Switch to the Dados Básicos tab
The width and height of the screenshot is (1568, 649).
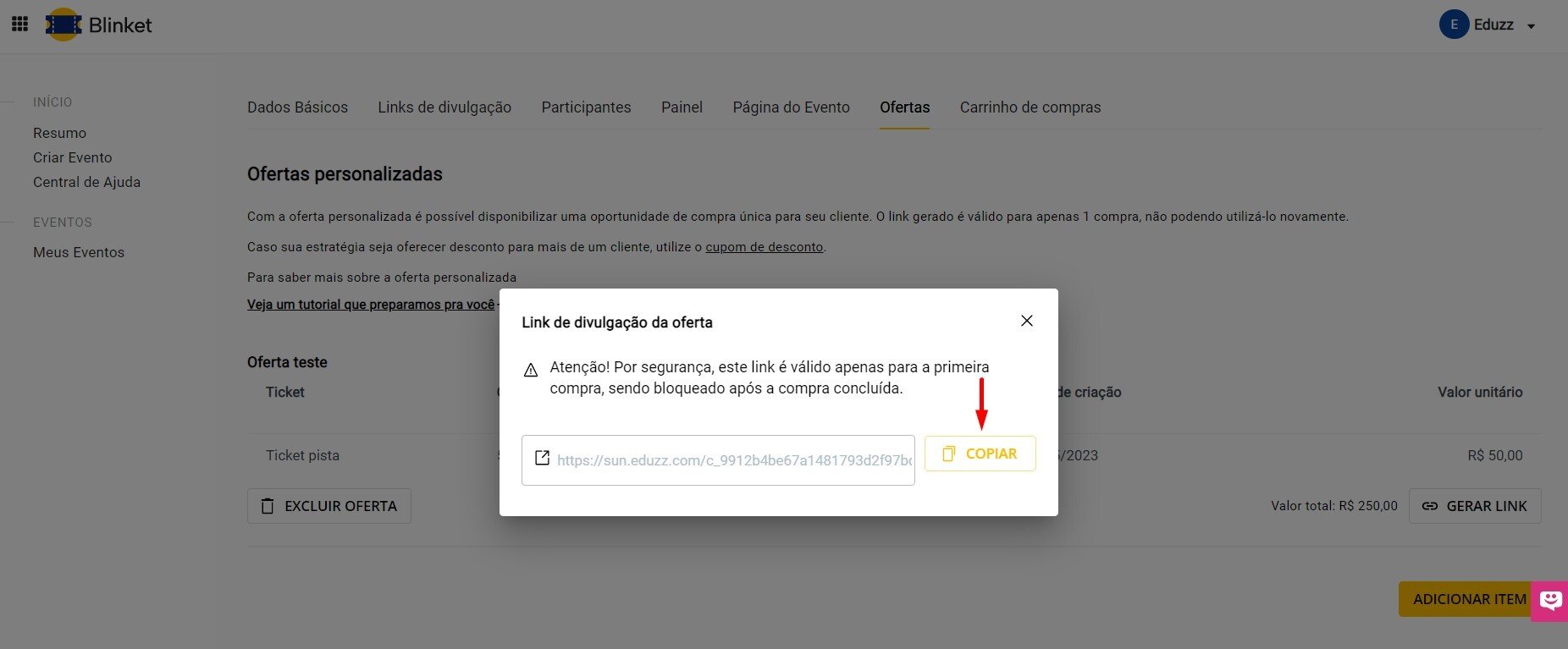(x=297, y=107)
